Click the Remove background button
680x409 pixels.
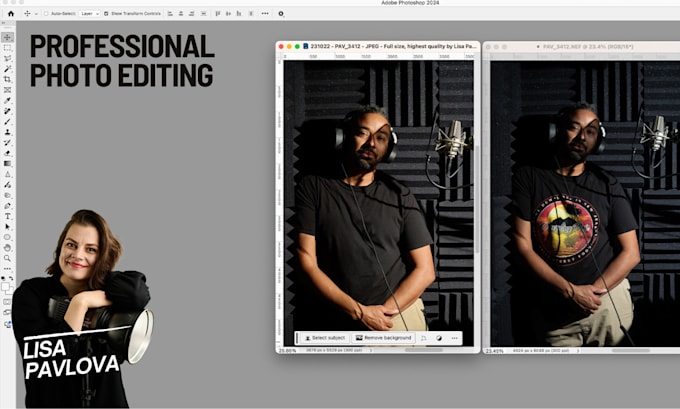coord(383,338)
